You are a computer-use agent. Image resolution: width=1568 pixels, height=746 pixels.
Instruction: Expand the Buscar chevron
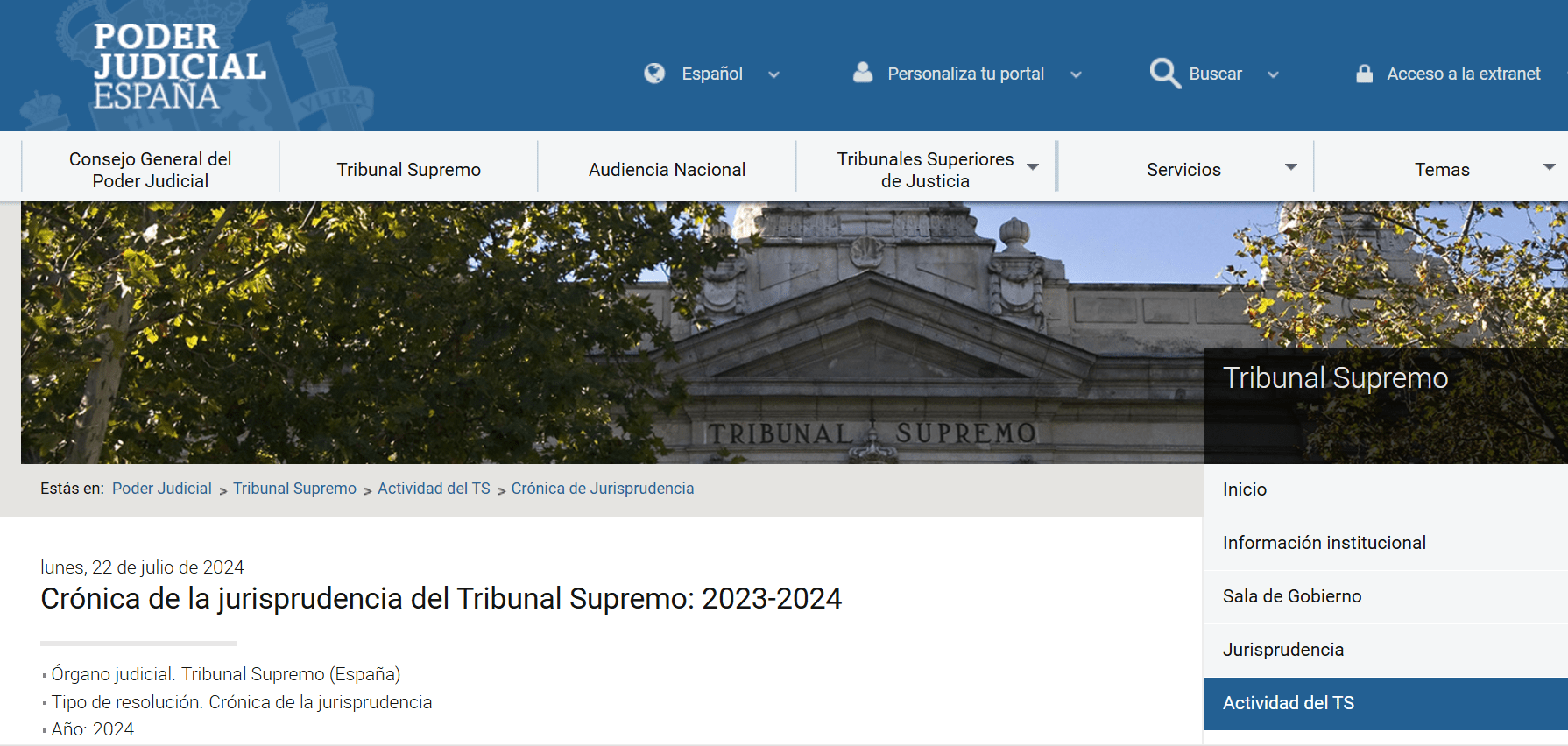coord(1273,74)
